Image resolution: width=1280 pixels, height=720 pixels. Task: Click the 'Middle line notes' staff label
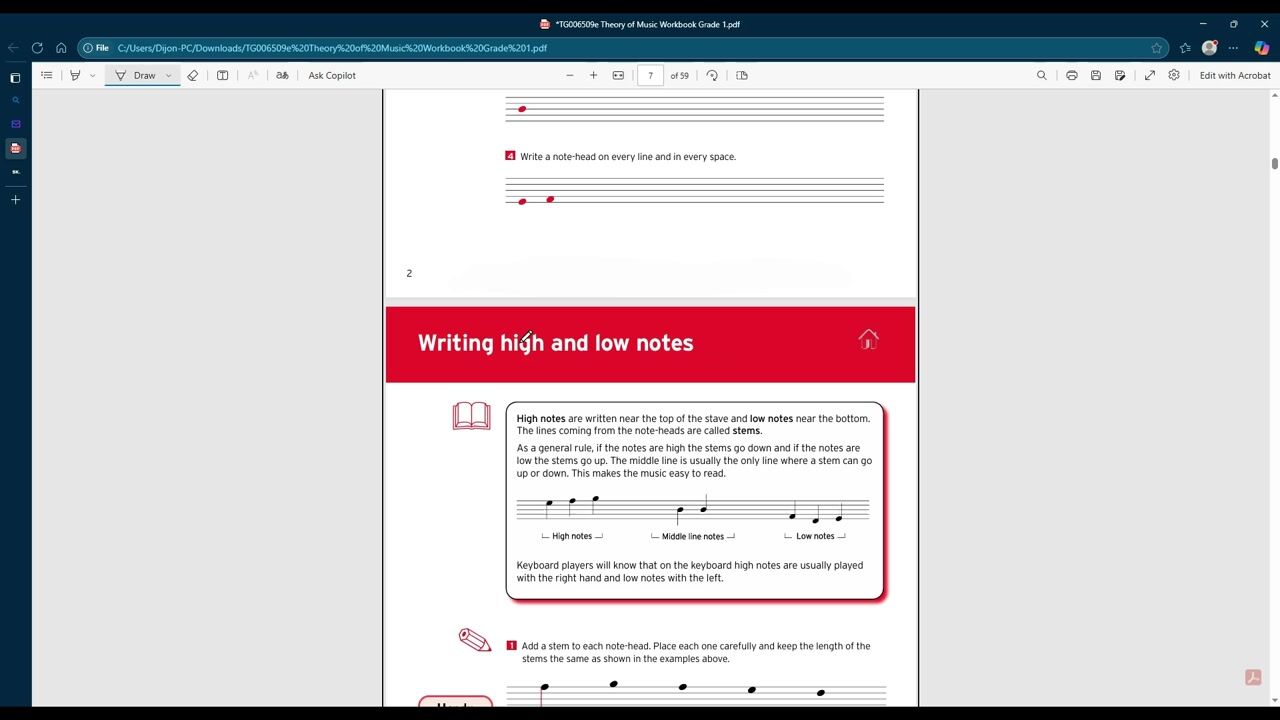pos(693,536)
